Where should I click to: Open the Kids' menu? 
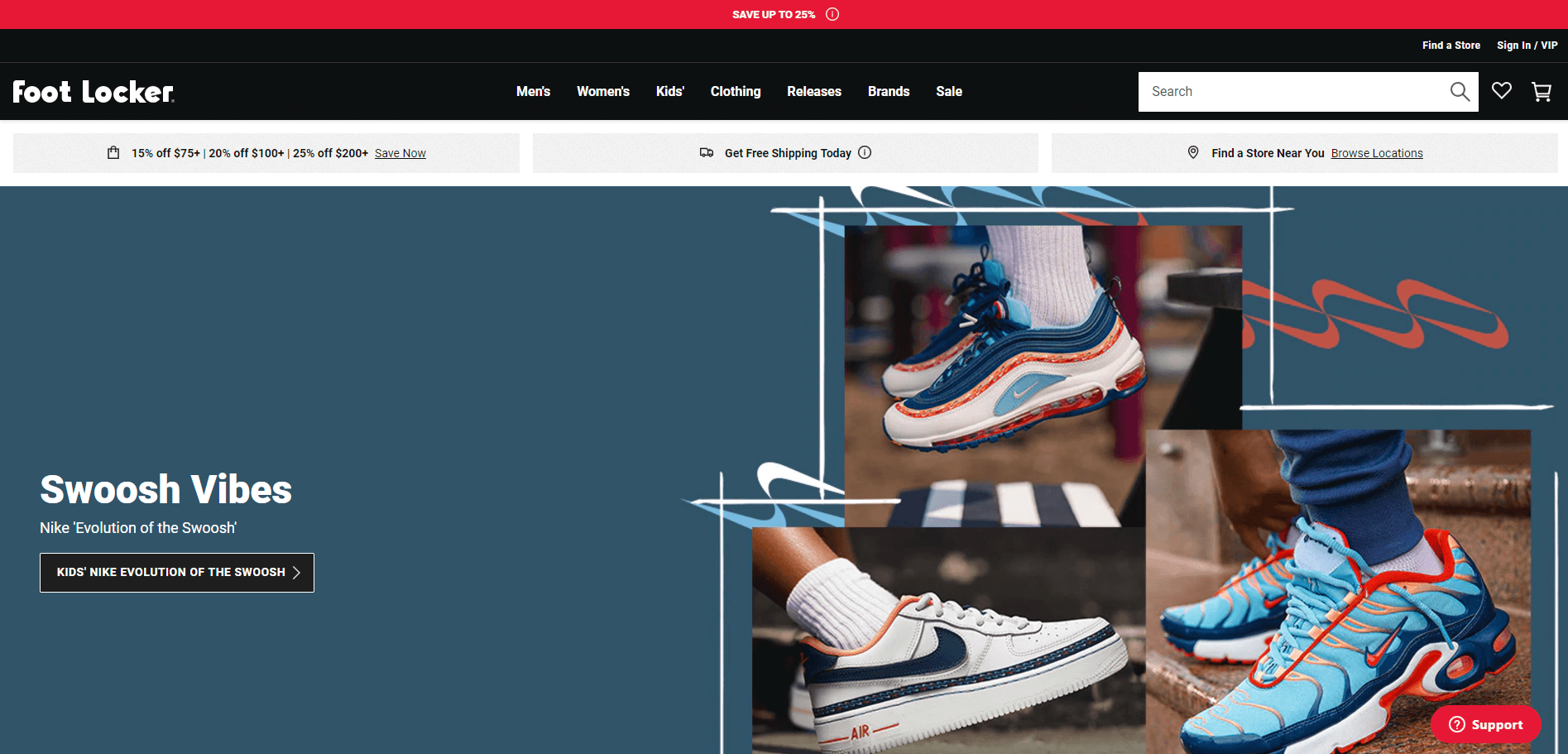pos(670,91)
